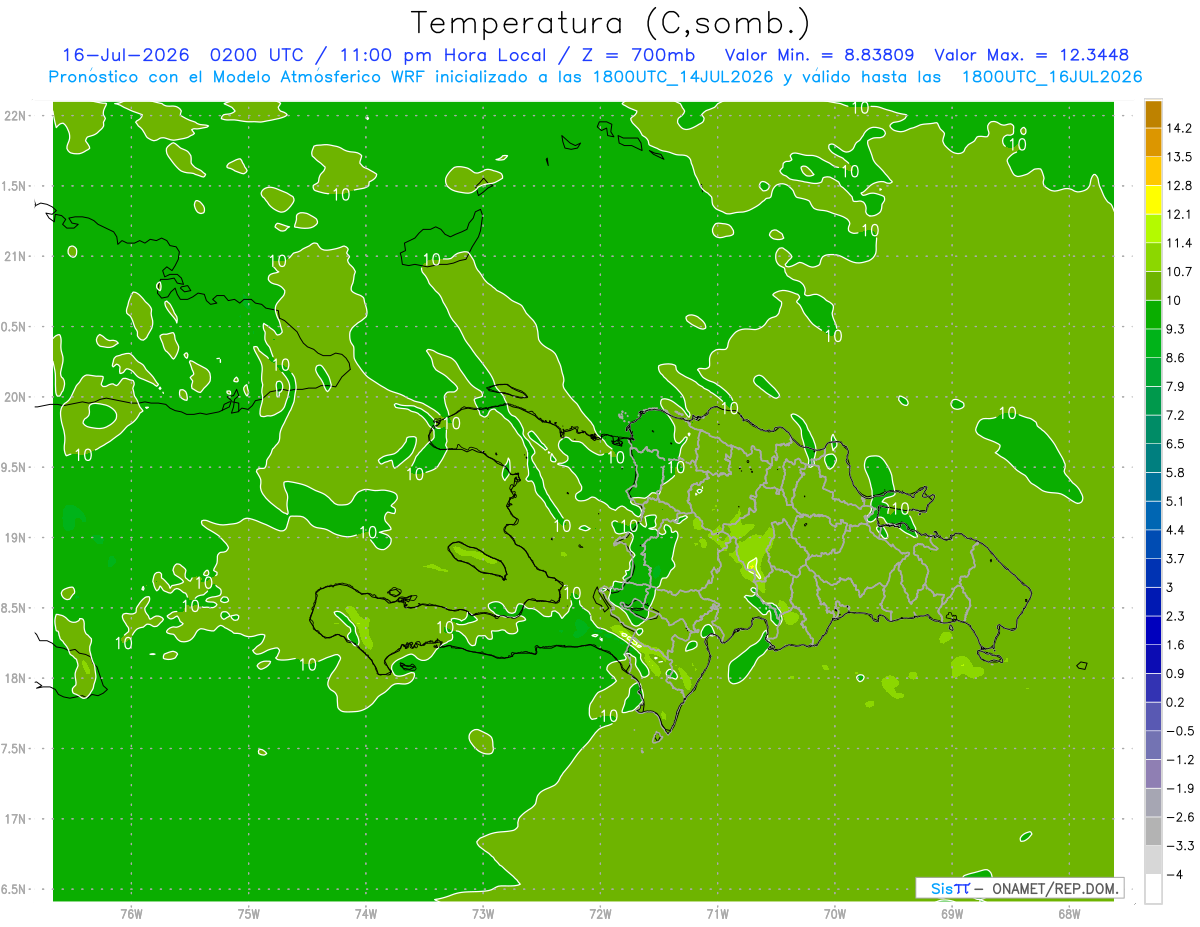Click the 14.2 colorbar label
1200x927 pixels.
click(1179, 128)
